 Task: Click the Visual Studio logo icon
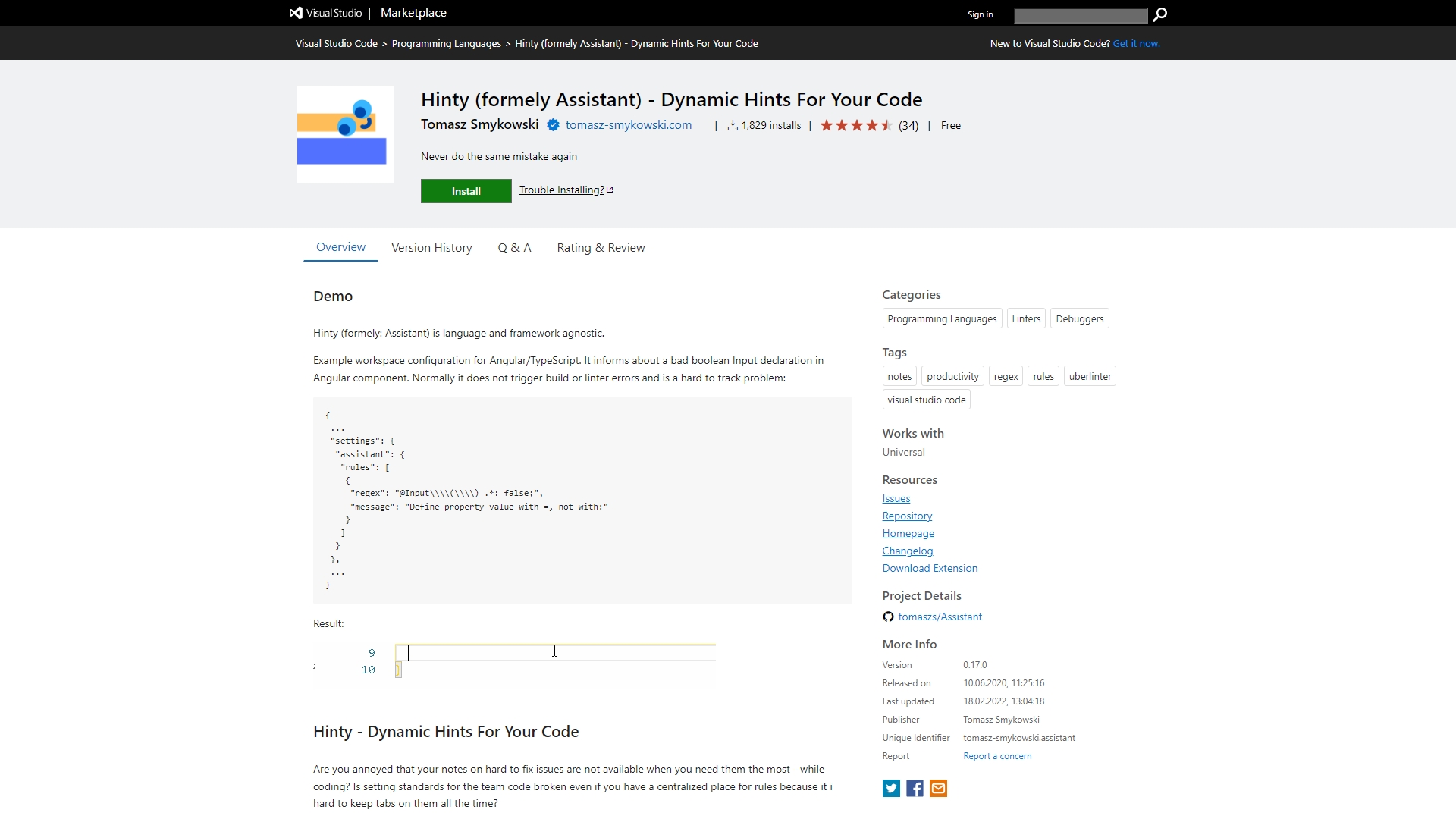296,13
